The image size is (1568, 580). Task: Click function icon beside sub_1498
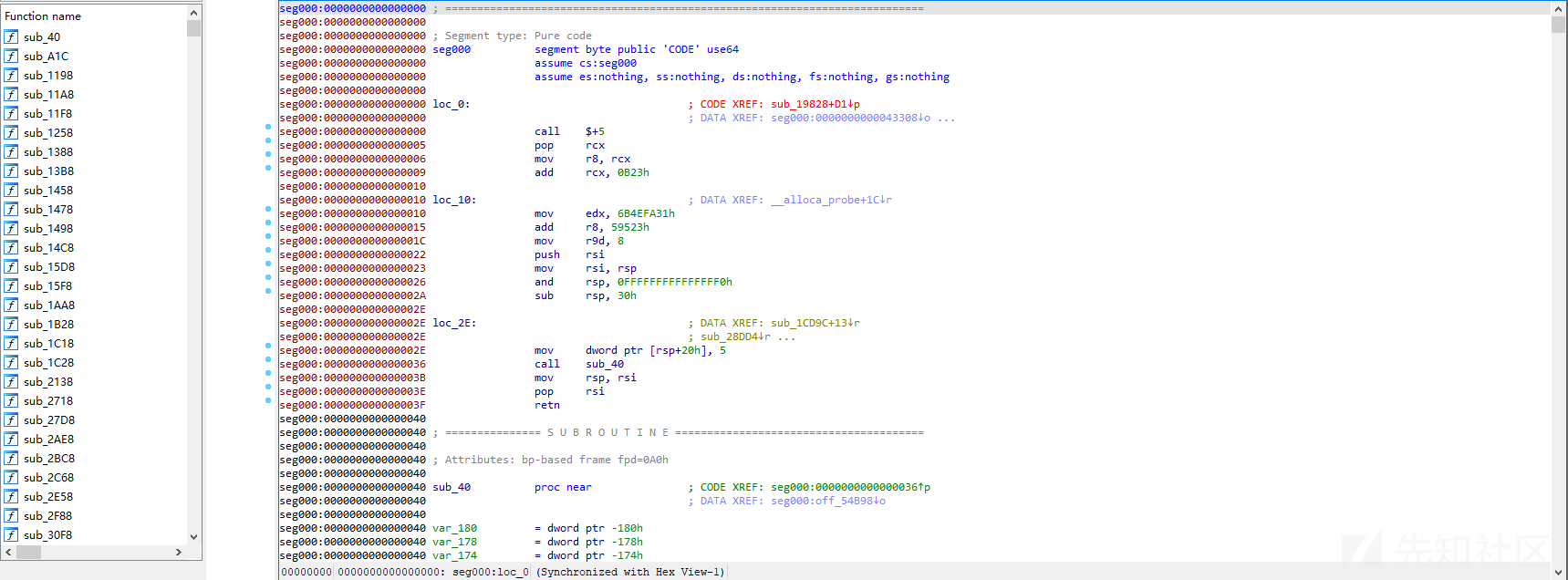click(11, 228)
